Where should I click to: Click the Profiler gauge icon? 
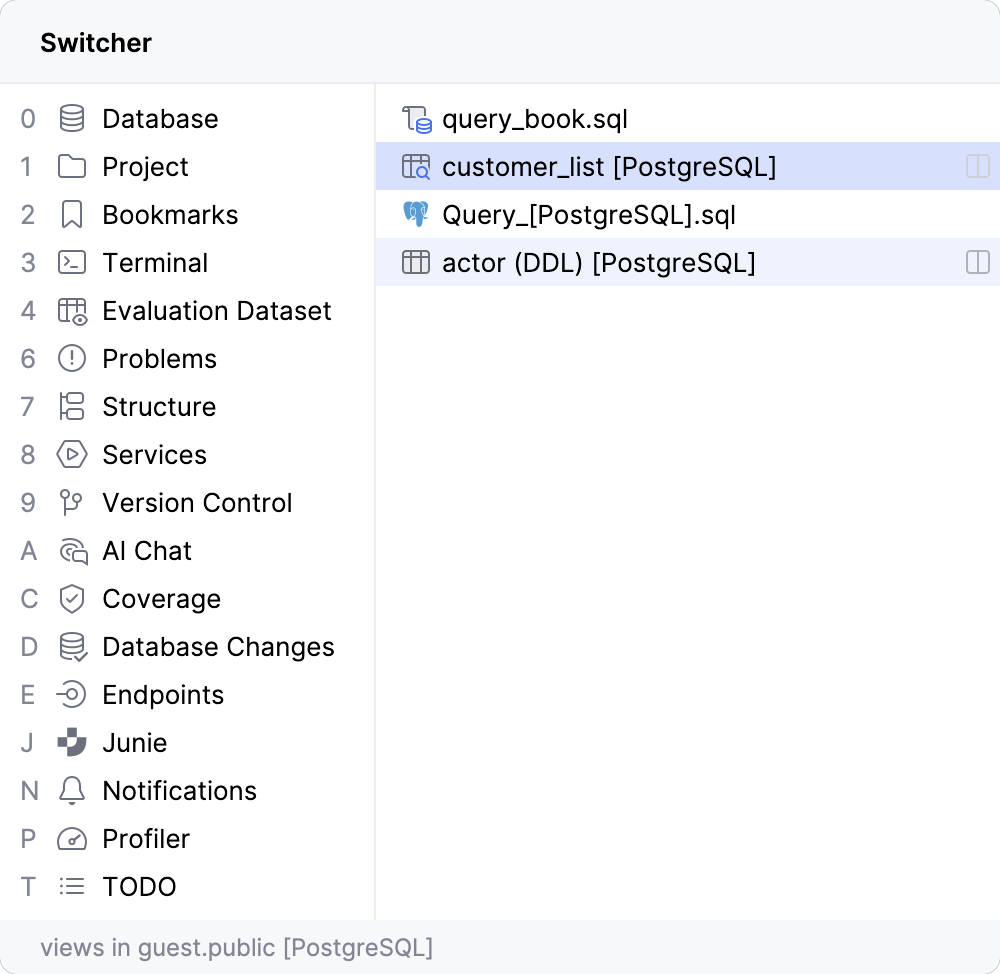72,839
